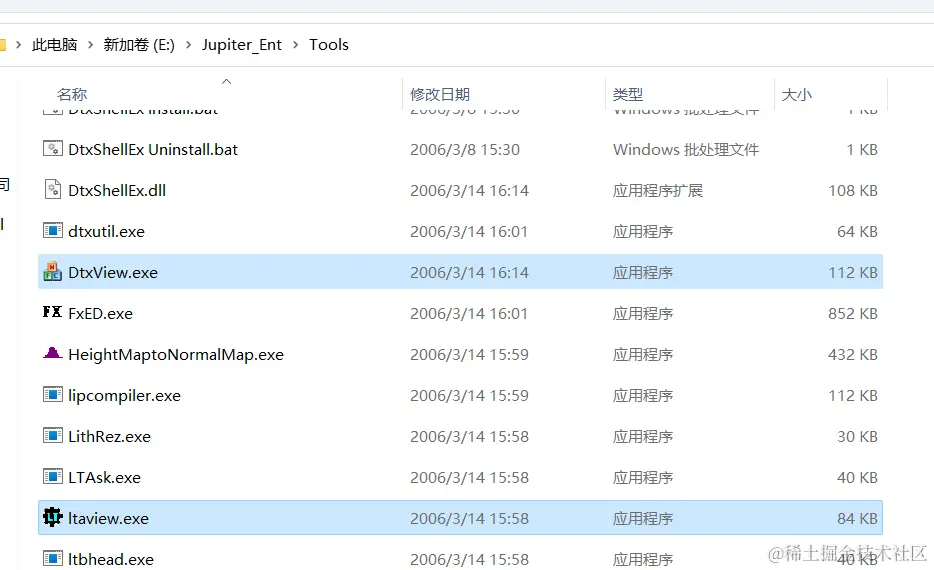Select the file name dtxutil.exe
Image resolution: width=934 pixels, height=570 pixels.
(x=106, y=232)
